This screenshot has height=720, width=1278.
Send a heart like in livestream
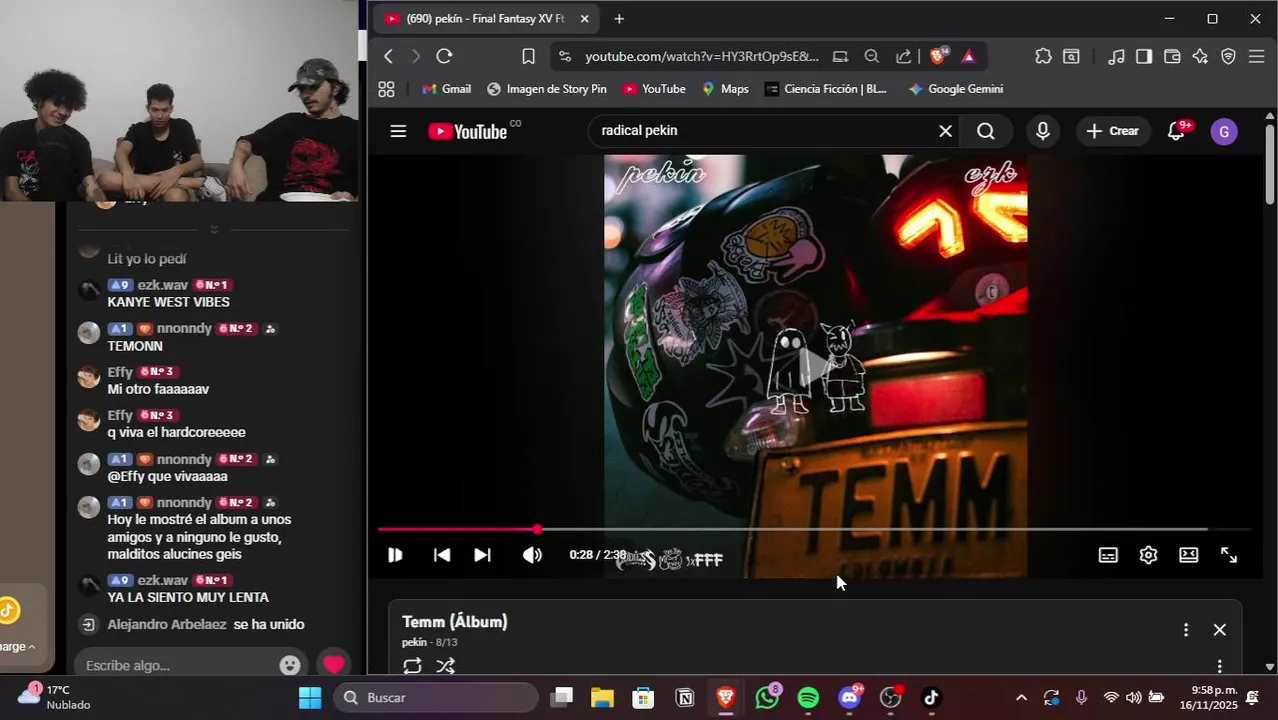click(x=334, y=664)
